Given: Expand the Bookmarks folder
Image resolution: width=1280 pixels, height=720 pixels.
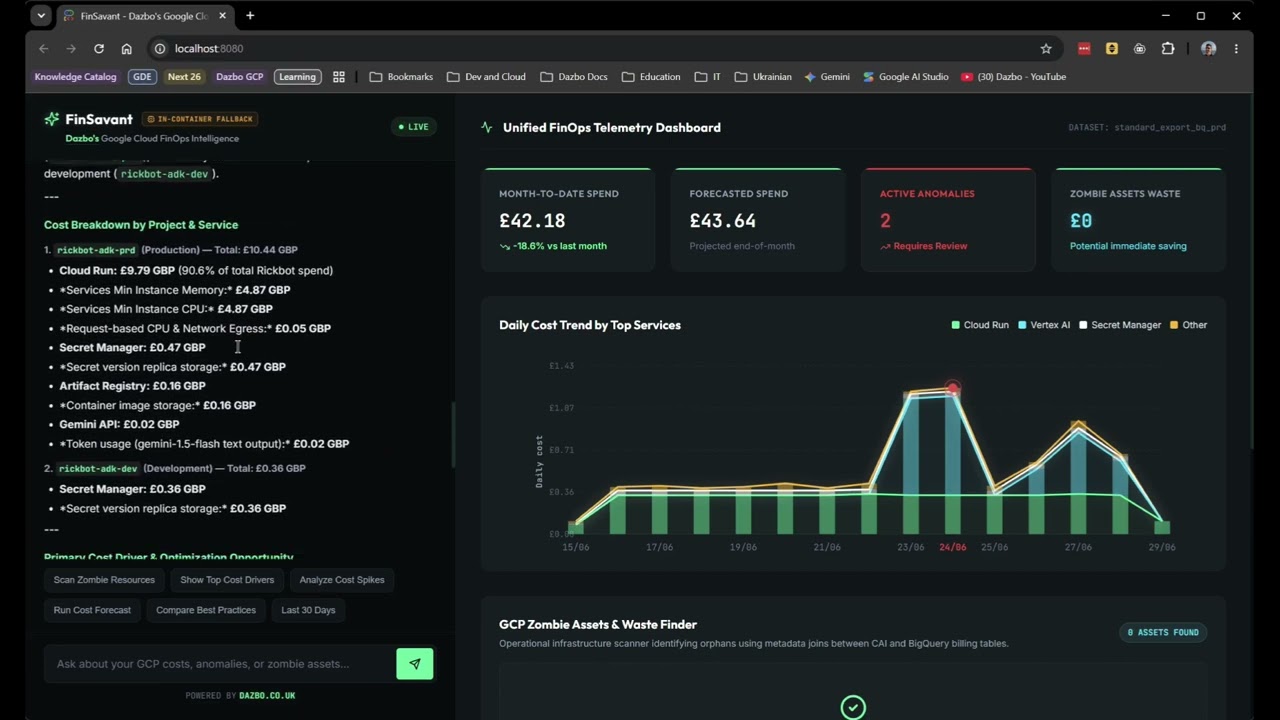Looking at the screenshot, I should (401, 77).
